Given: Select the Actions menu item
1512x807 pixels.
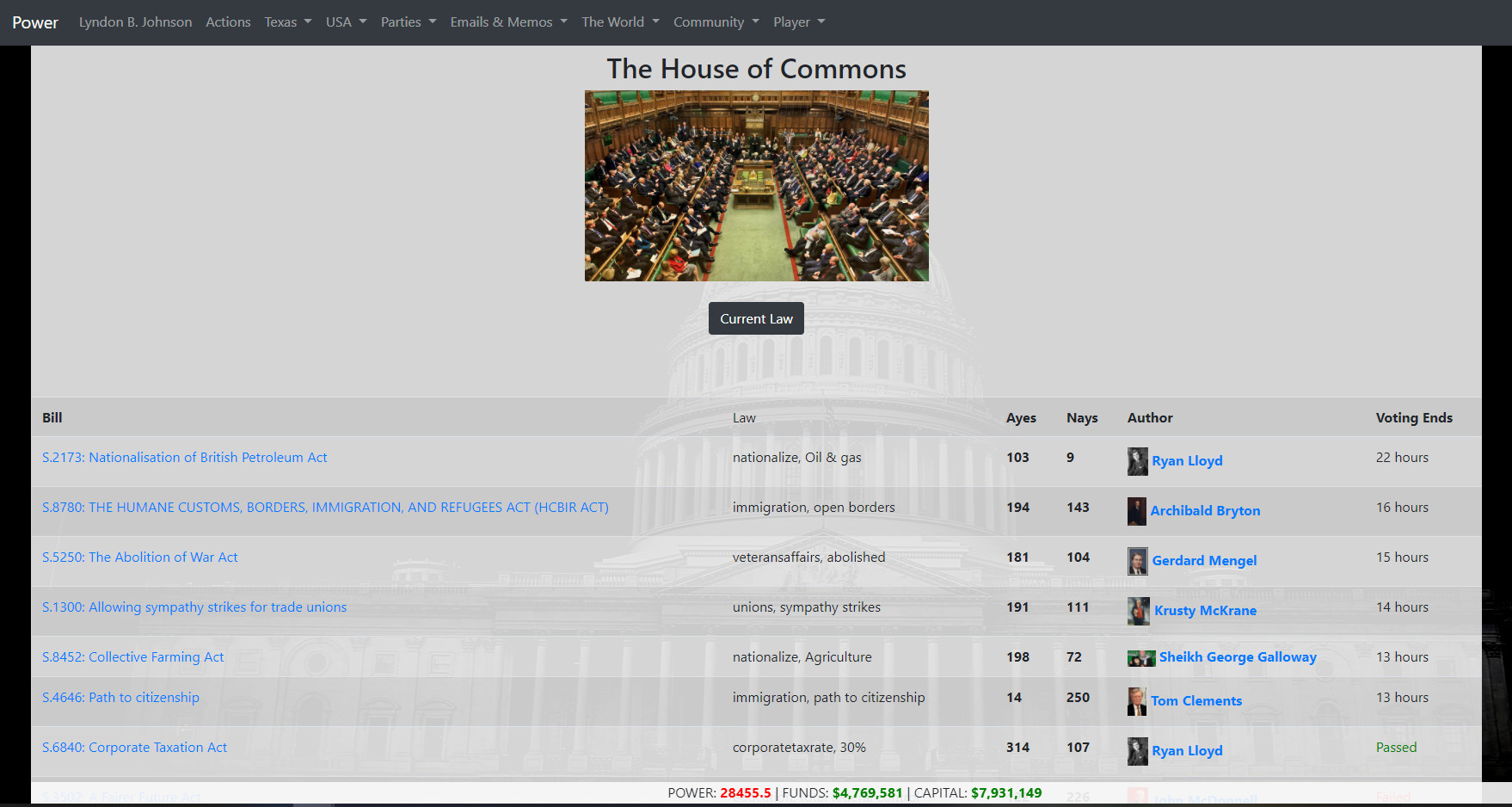Looking at the screenshot, I should pos(227,22).
